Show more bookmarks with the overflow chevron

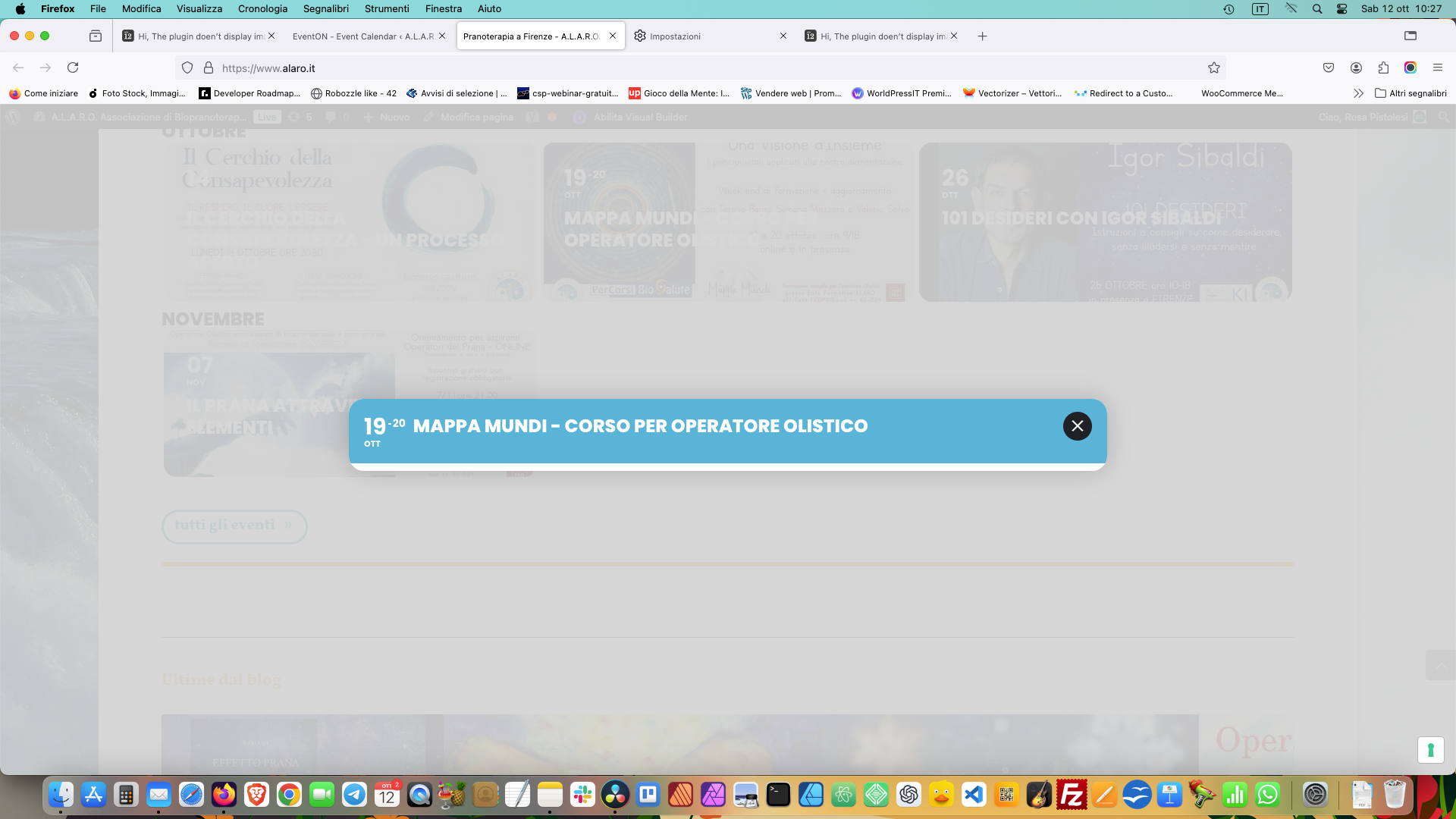pos(1358,93)
